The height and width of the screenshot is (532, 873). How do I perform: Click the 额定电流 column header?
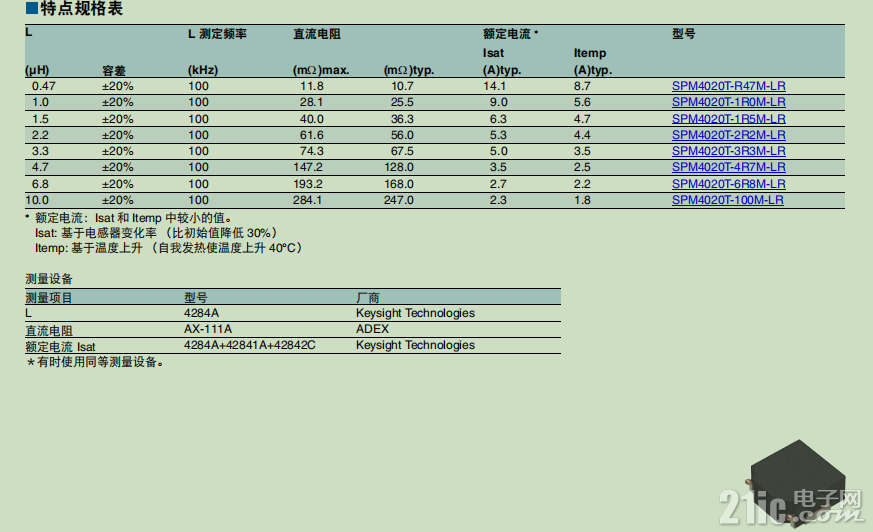pos(507,34)
